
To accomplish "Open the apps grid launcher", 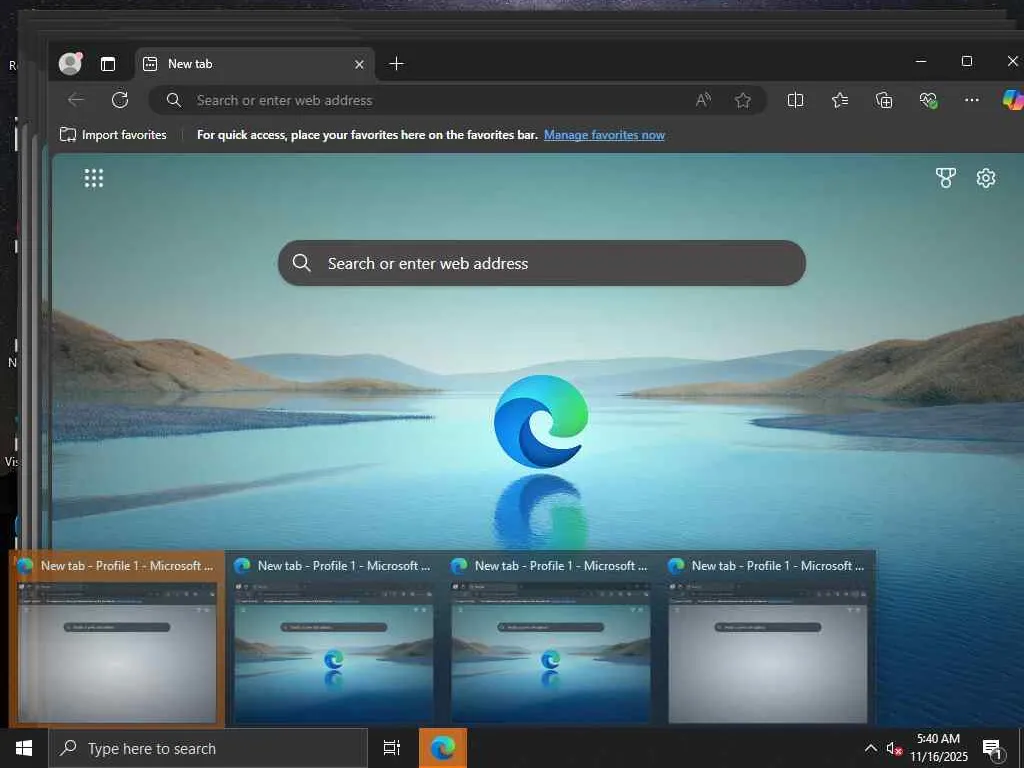I will pyautogui.click(x=94, y=178).
